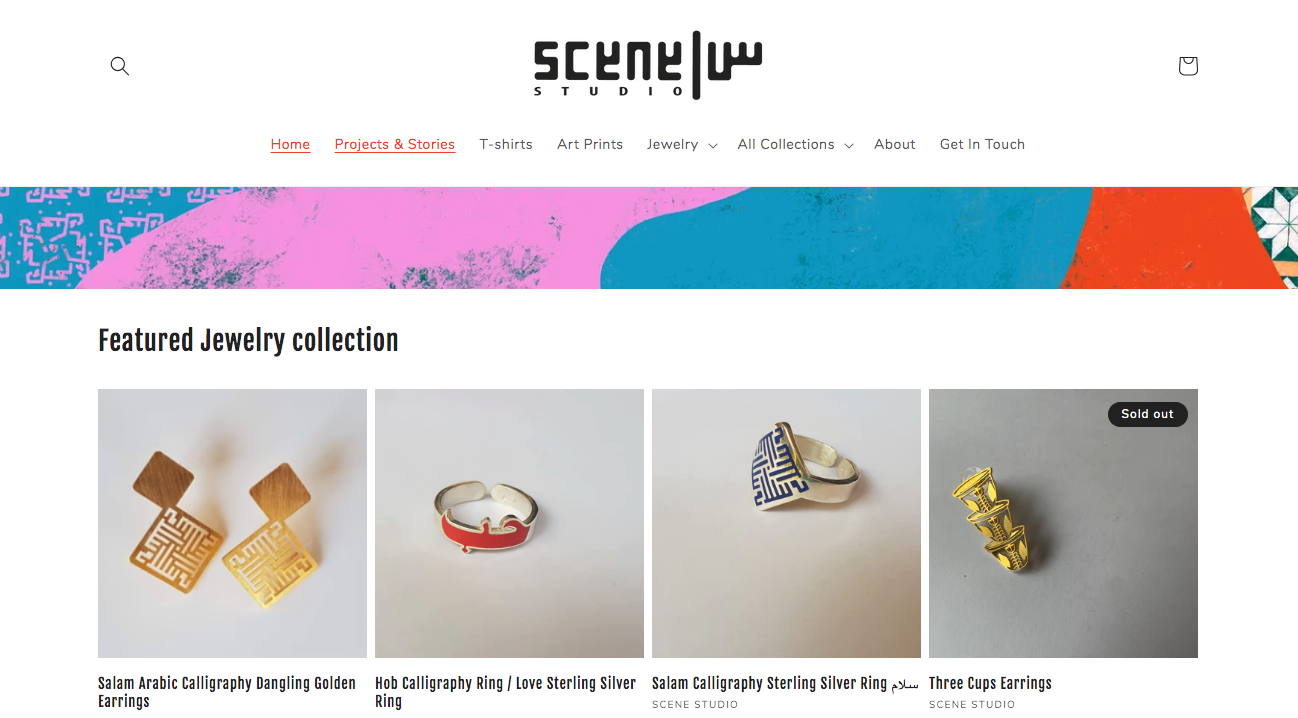The height and width of the screenshot is (718, 1298).
Task: Open Three Cups Earrings product title
Action: [990, 683]
